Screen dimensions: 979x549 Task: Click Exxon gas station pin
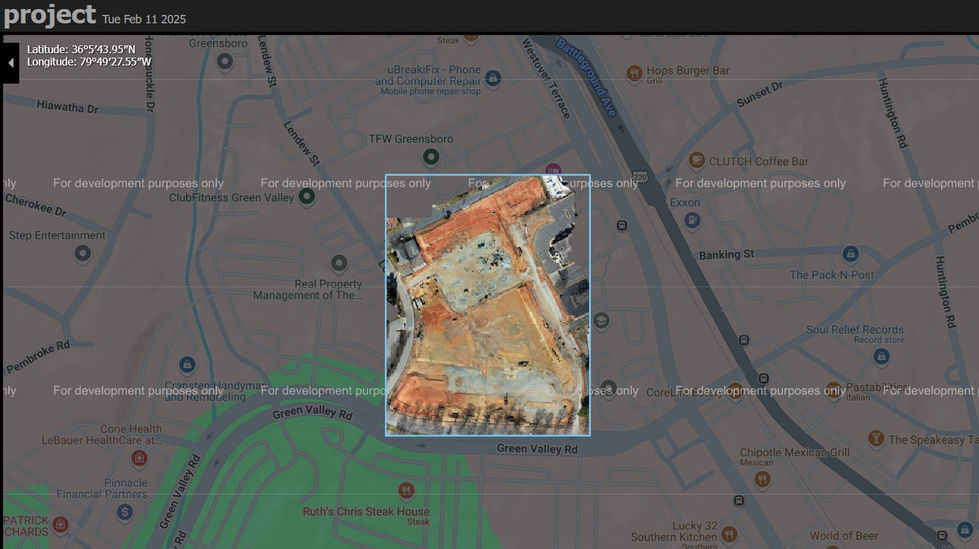coord(692,220)
